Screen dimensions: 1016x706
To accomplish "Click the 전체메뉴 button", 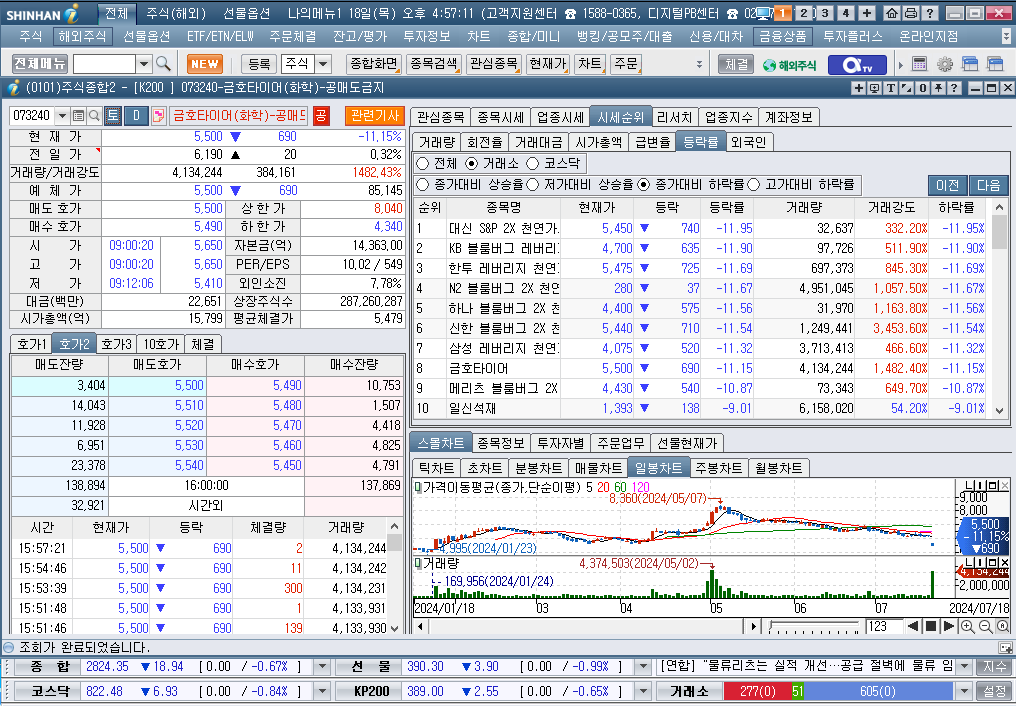I will (40, 63).
